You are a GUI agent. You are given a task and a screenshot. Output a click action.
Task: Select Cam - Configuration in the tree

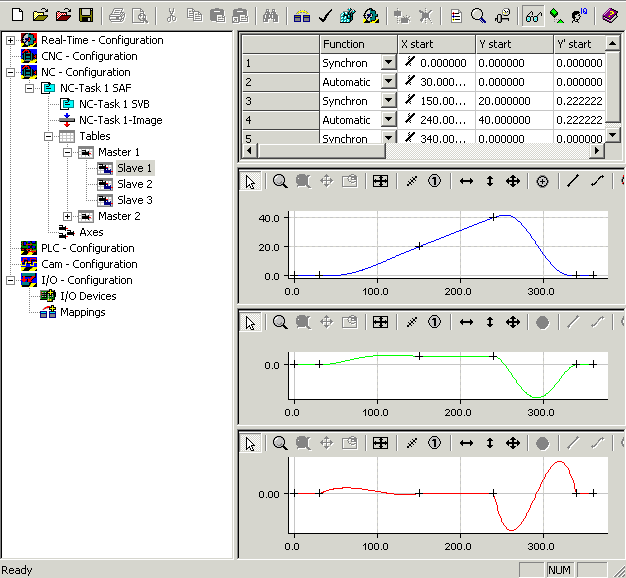pos(89,264)
